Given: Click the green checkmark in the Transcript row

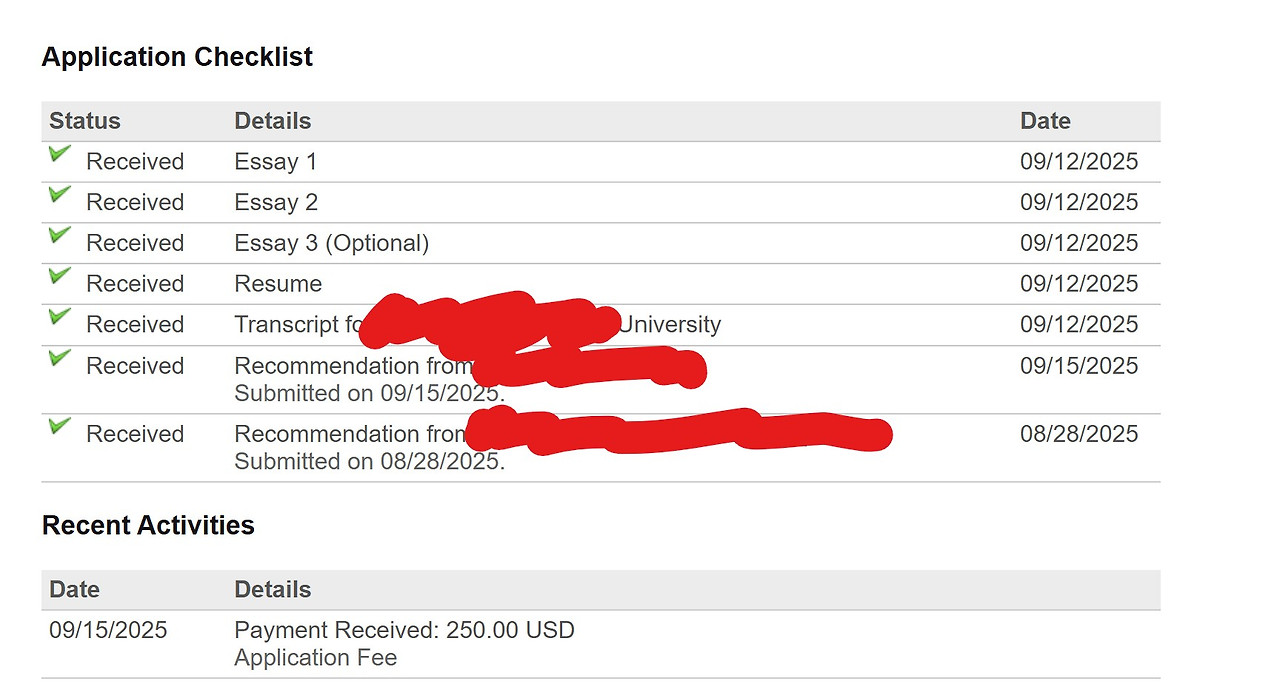Looking at the screenshot, I should pyautogui.click(x=60, y=317).
